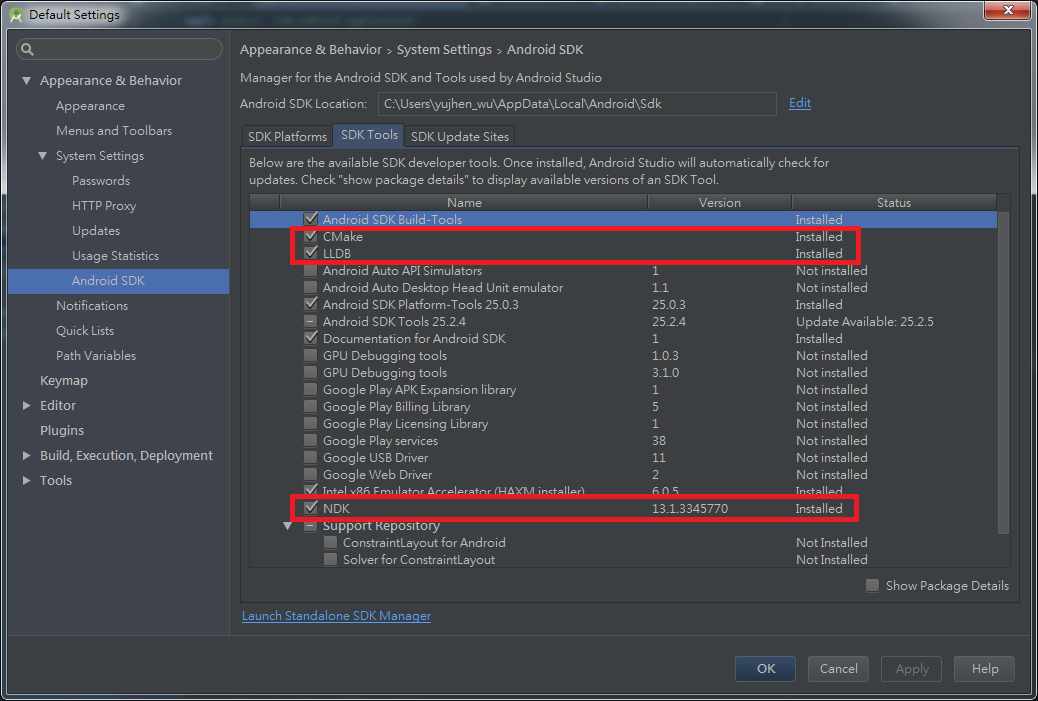The height and width of the screenshot is (701, 1038).
Task: Select the SDK Tools tab
Action: (x=369, y=135)
